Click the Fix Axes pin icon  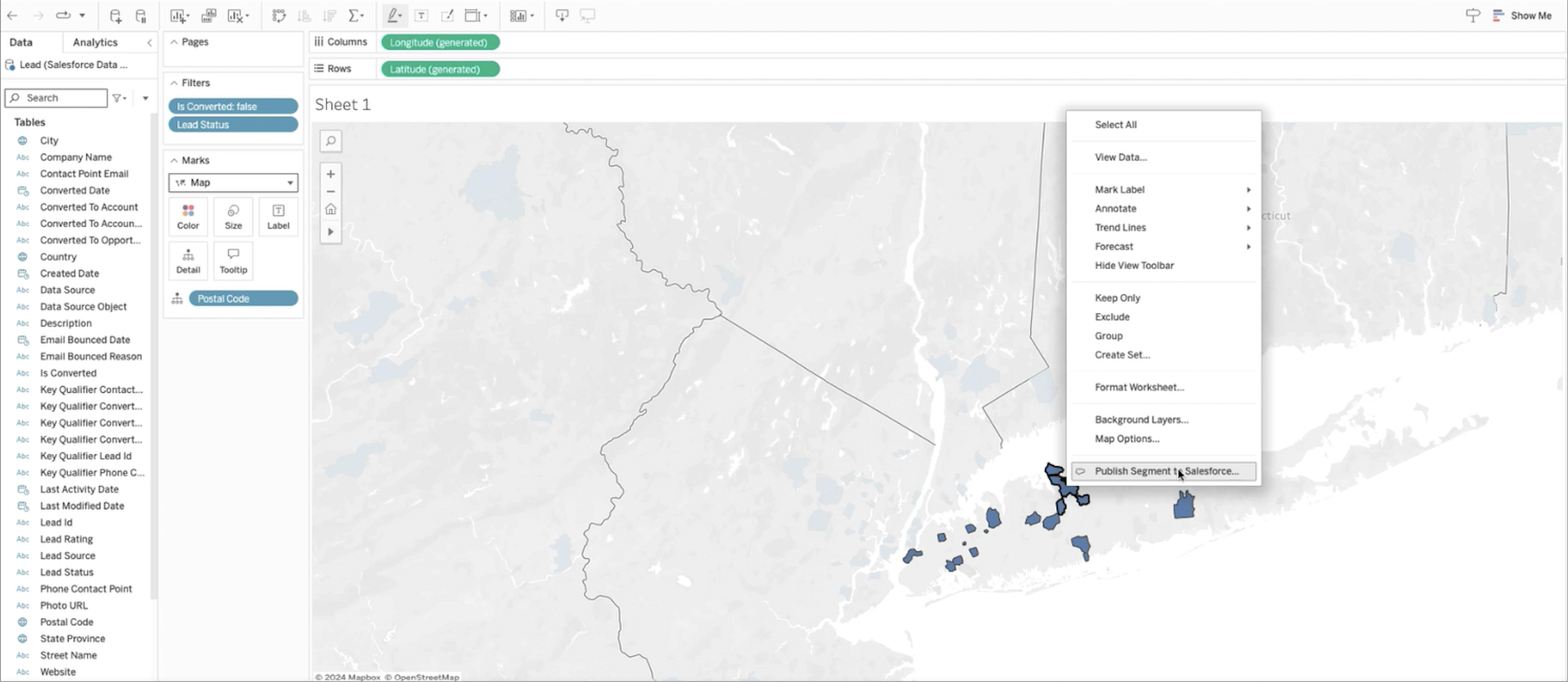pyautogui.click(x=448, y=15)
